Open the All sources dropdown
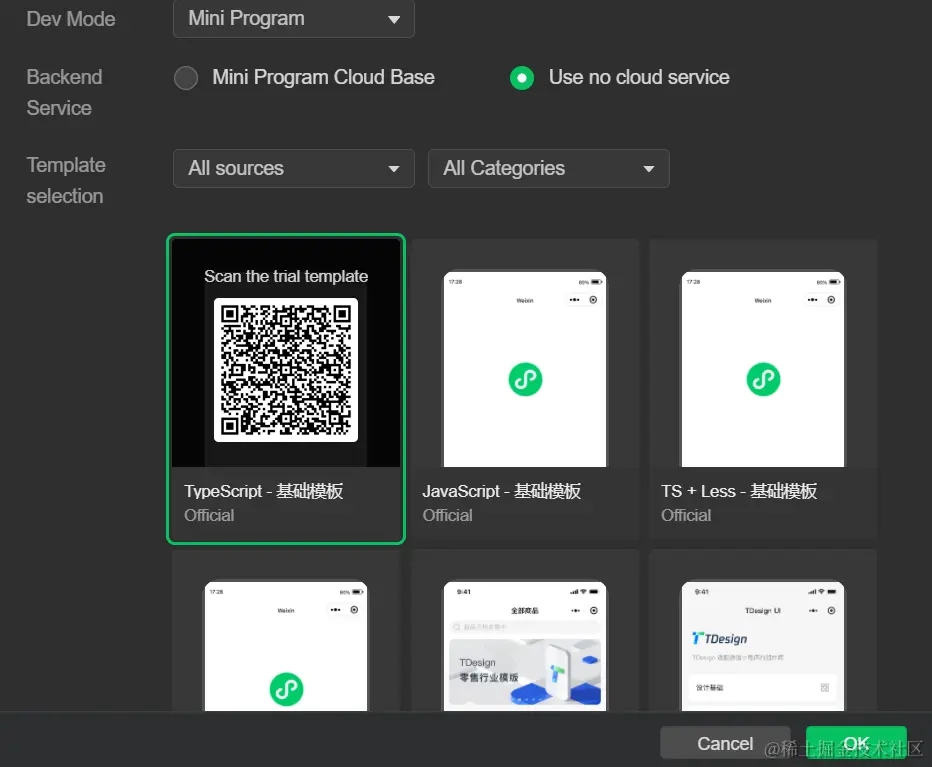The width and height of the screenshot is (932, 767). click(x=294, y=168)
